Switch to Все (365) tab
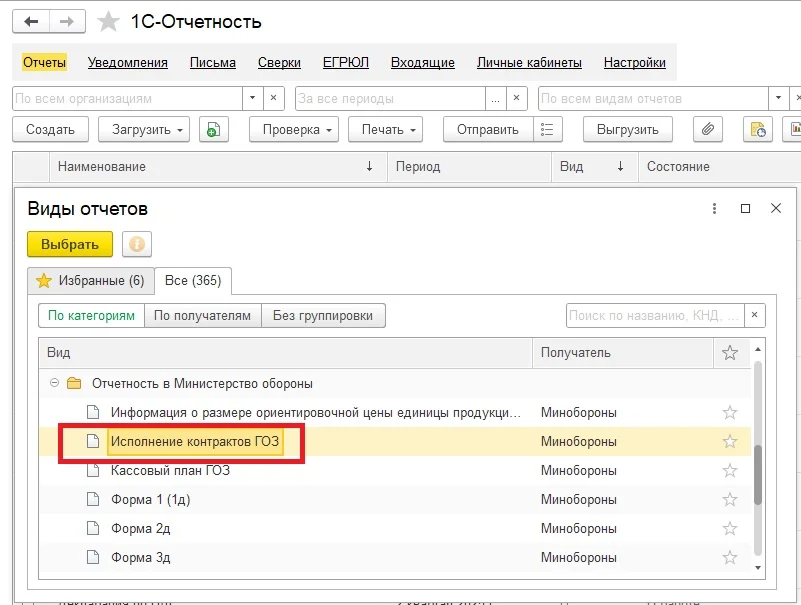 (193, 281)
